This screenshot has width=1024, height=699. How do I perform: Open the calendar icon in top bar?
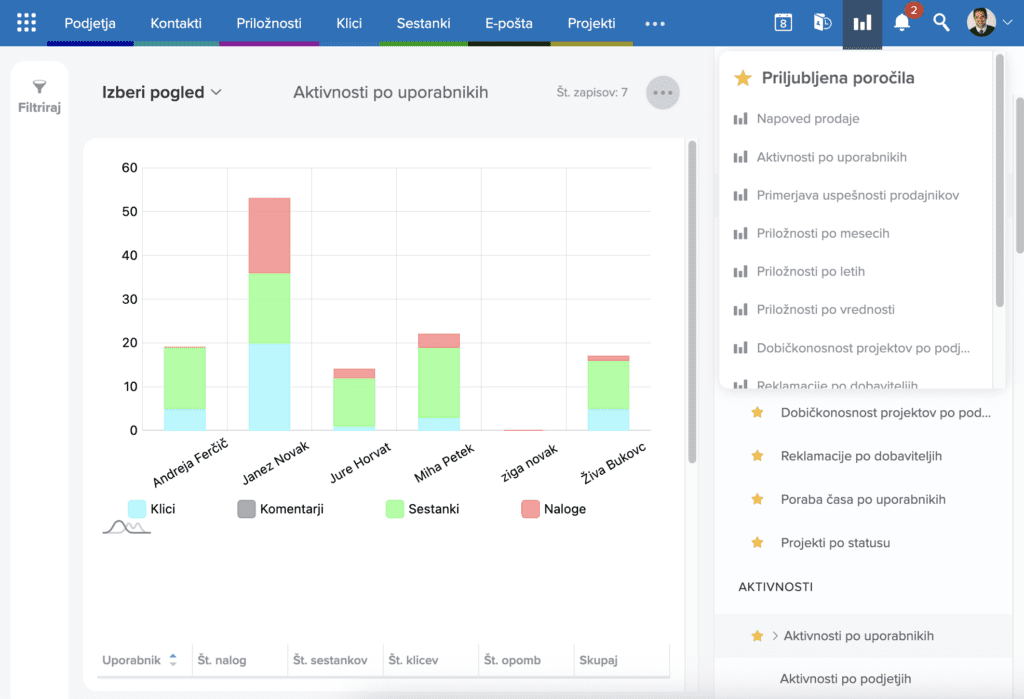(x=783, y=22)
